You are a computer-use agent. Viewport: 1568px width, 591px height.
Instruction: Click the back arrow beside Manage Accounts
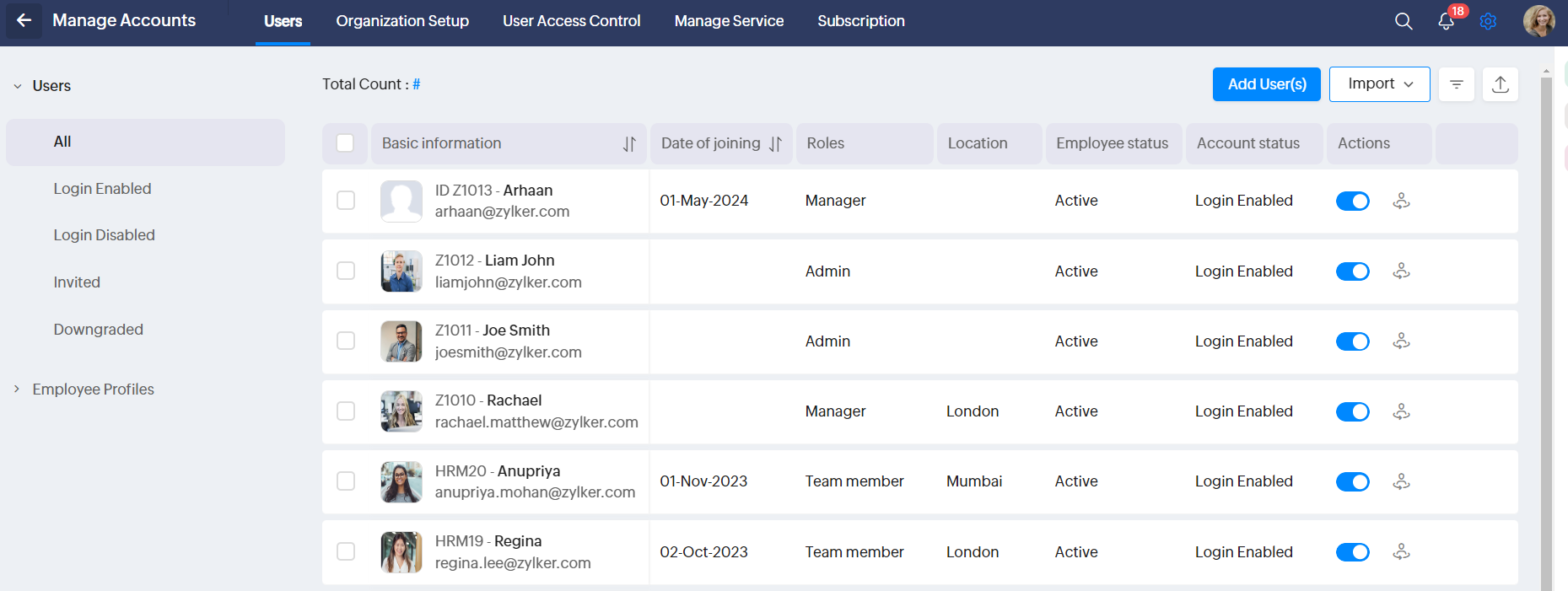(x=24, y=20)
